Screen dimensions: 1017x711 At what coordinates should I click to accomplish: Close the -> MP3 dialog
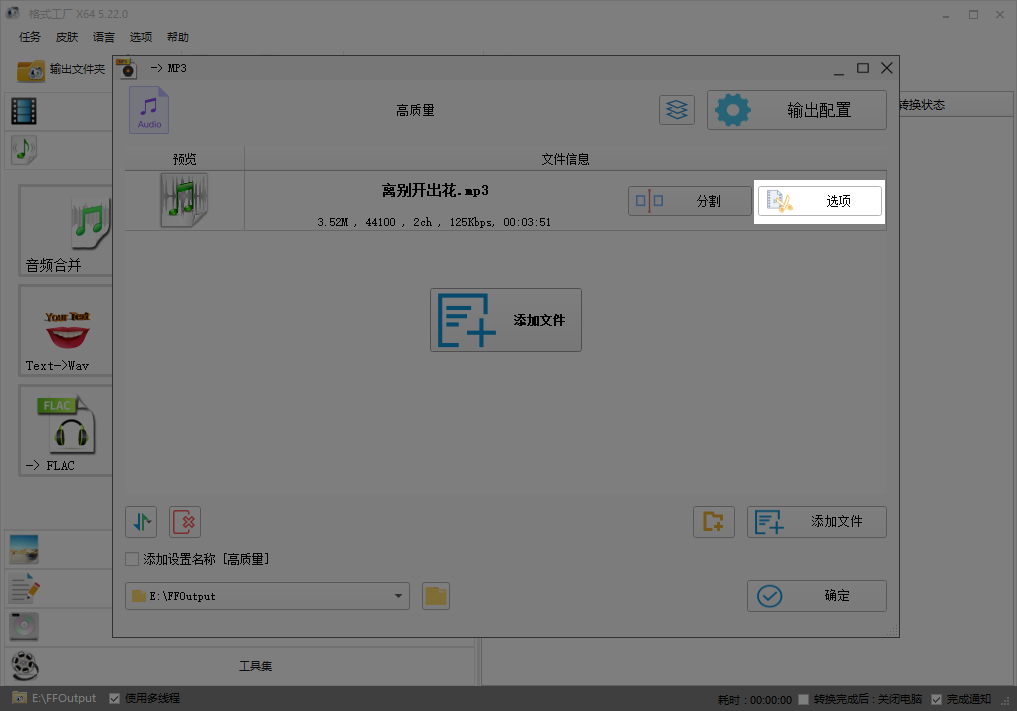pos(887,68)
